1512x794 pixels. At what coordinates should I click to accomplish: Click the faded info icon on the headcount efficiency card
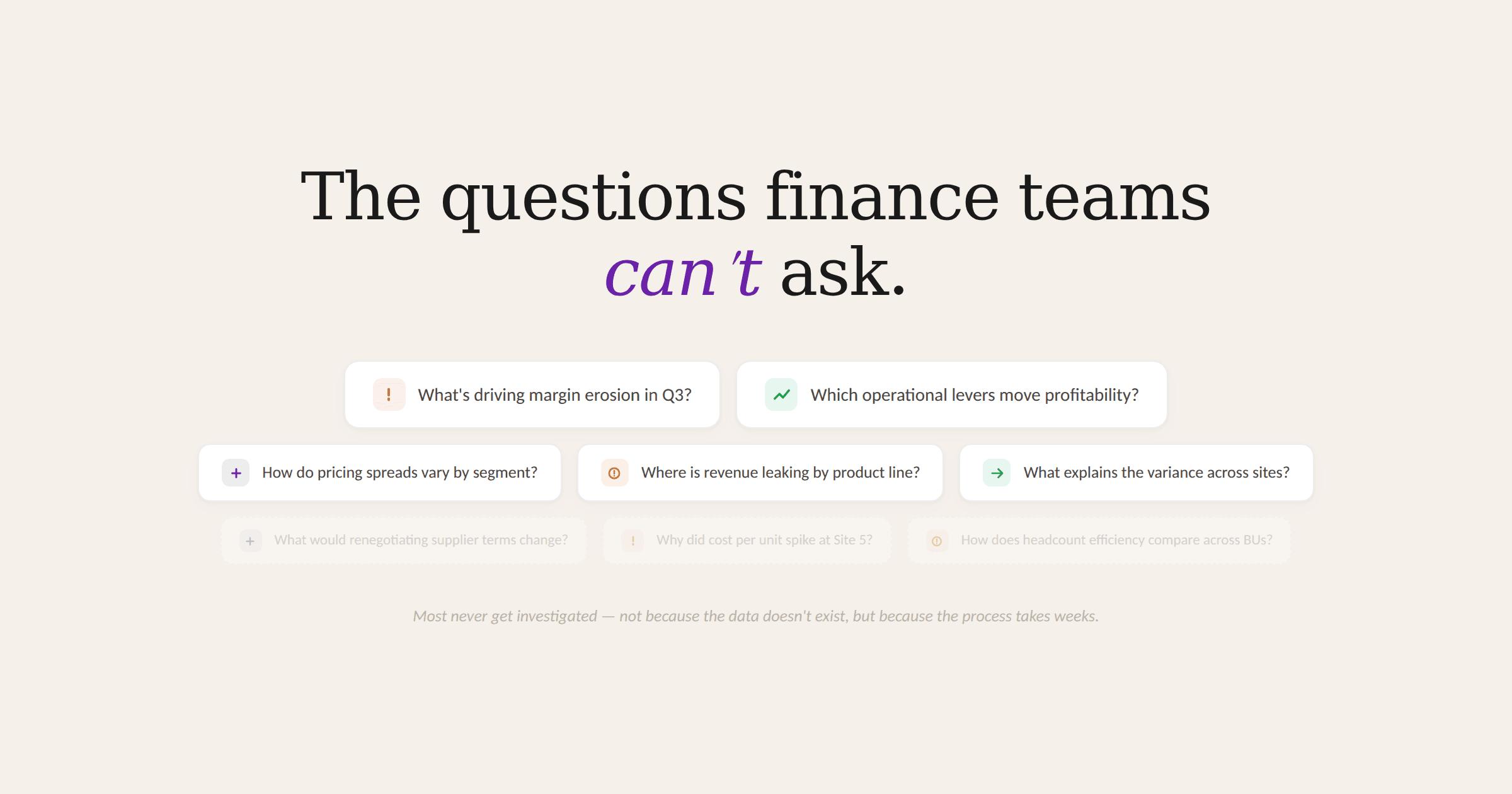(936, 541)
